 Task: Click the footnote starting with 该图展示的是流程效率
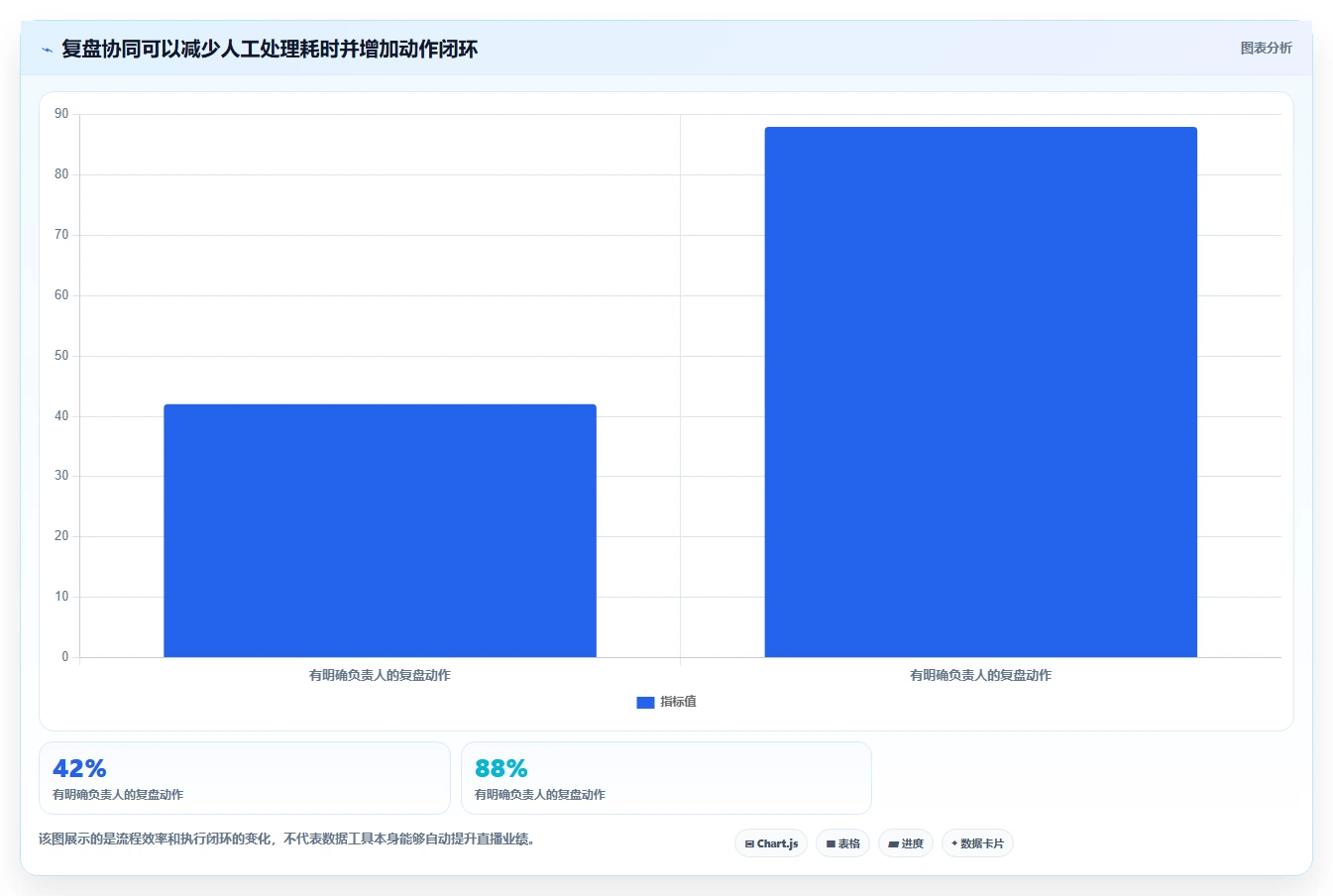(286, 839)
